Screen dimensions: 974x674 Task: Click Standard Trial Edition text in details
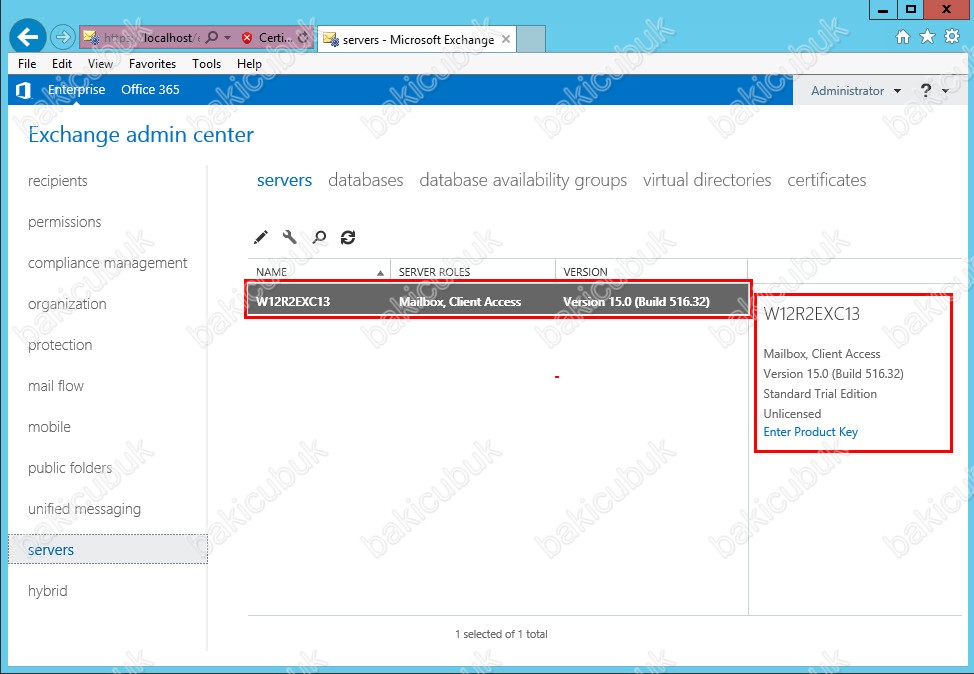point(820,394)
